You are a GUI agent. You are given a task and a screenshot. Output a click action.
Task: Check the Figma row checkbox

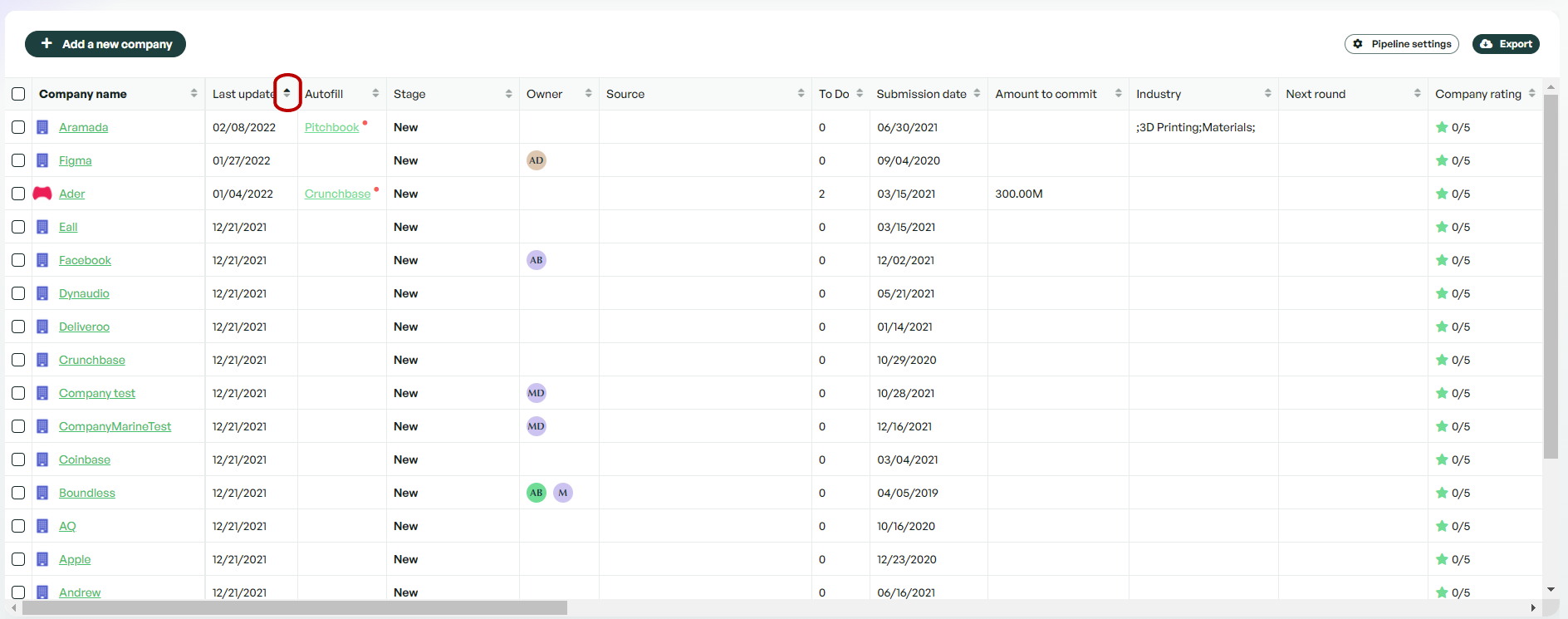click(x=18, y=160)
